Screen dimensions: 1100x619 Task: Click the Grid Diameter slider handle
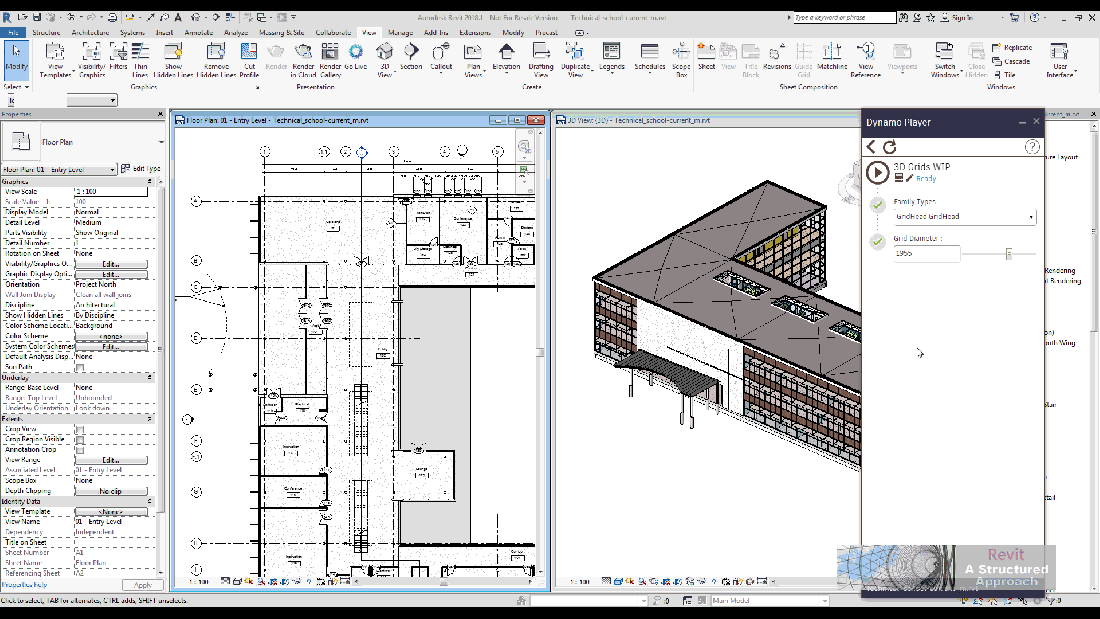coord(1008,254)
